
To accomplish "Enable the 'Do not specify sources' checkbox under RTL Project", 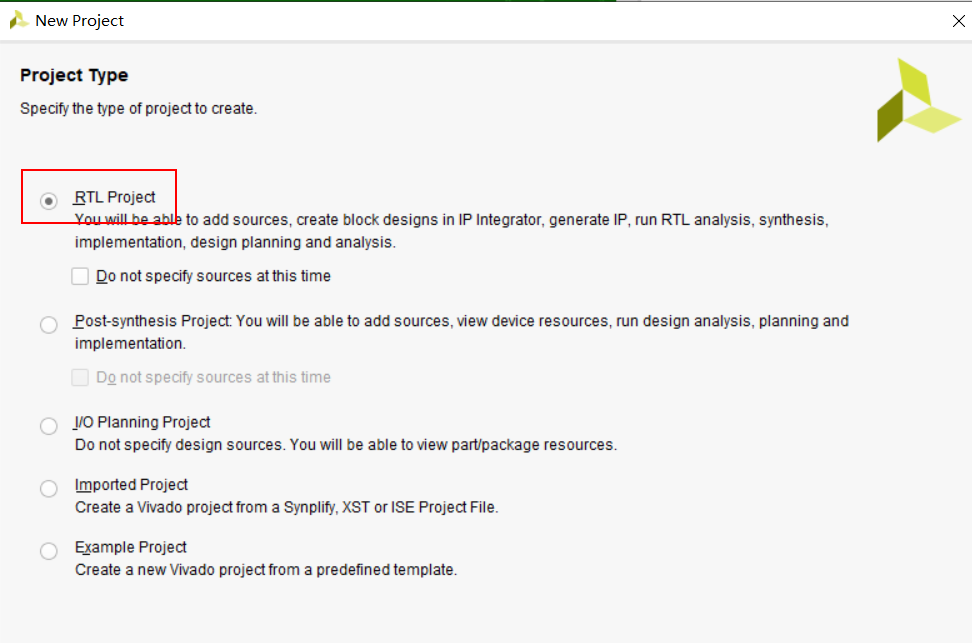I will pyautogui.click(x=80, y=276).
